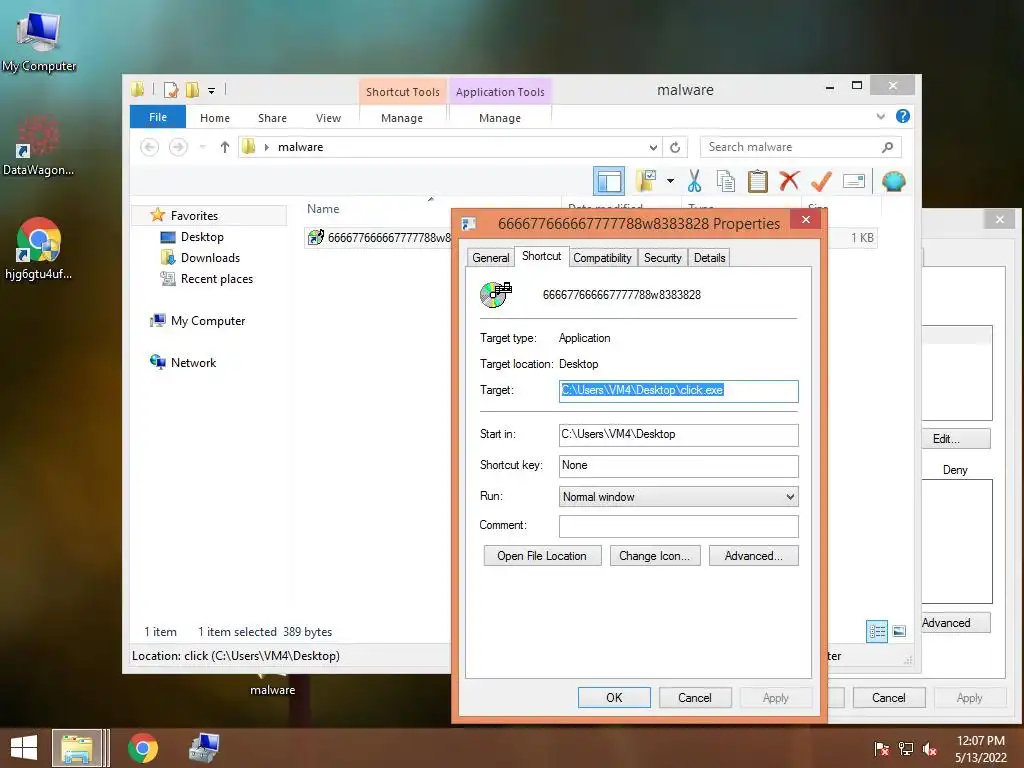Select Network in navigation pane
The image size is (1024, 768).
pos(193,362)
